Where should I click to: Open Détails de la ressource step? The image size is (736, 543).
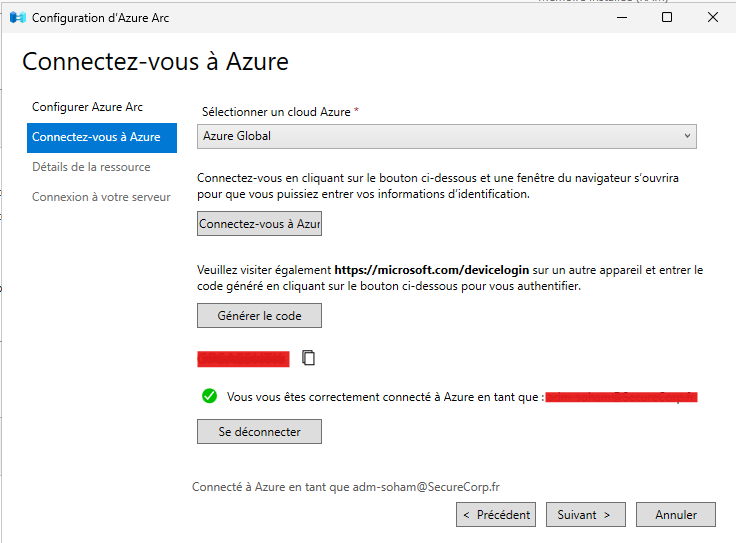pyautogui.click(x=91, y=167)
